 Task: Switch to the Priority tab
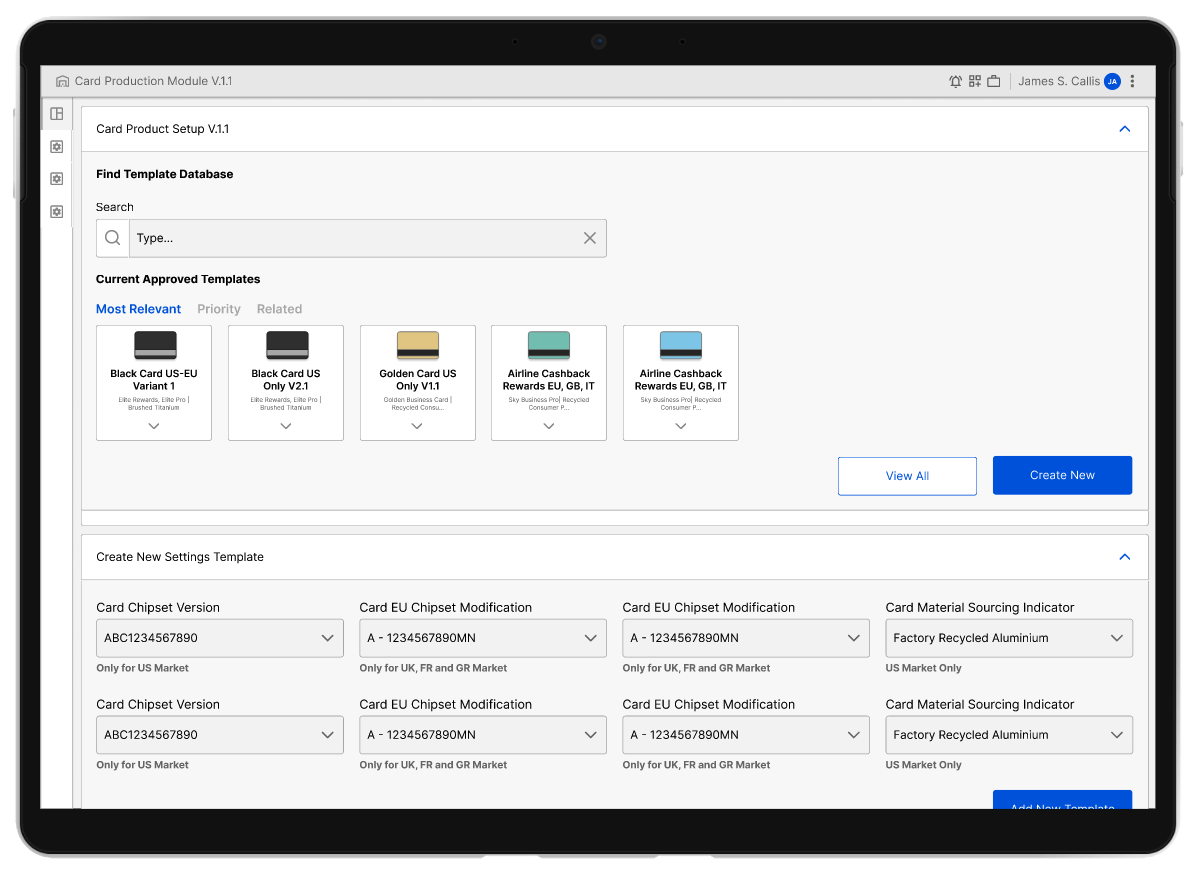tap(219, 309)
